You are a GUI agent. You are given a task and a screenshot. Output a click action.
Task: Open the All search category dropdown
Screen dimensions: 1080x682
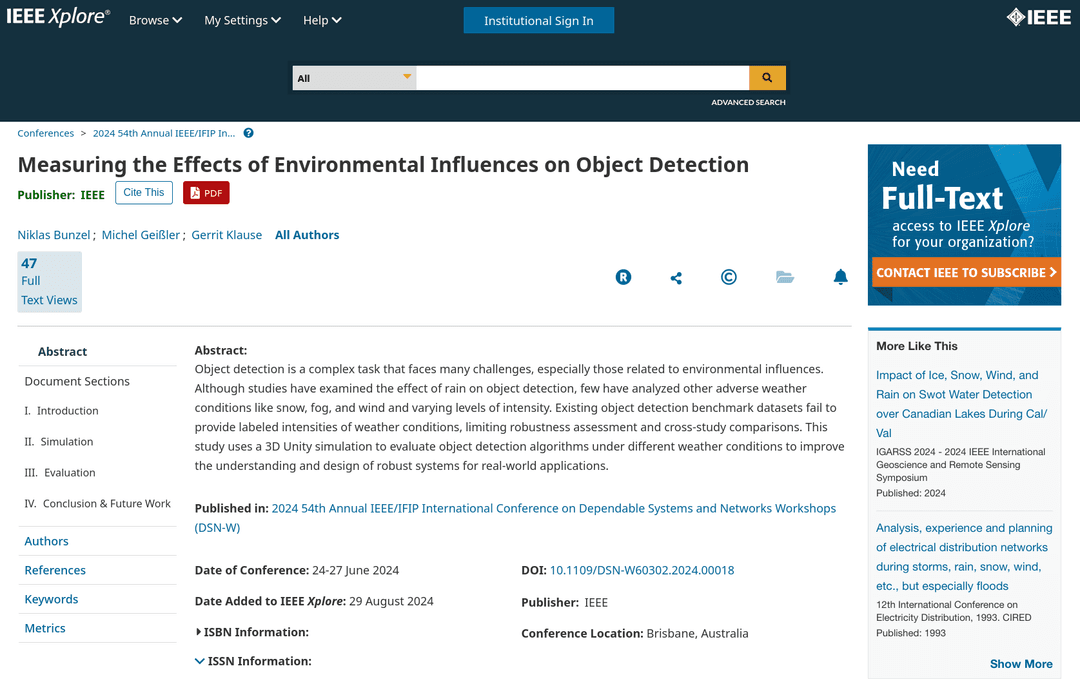coord(354,78)
